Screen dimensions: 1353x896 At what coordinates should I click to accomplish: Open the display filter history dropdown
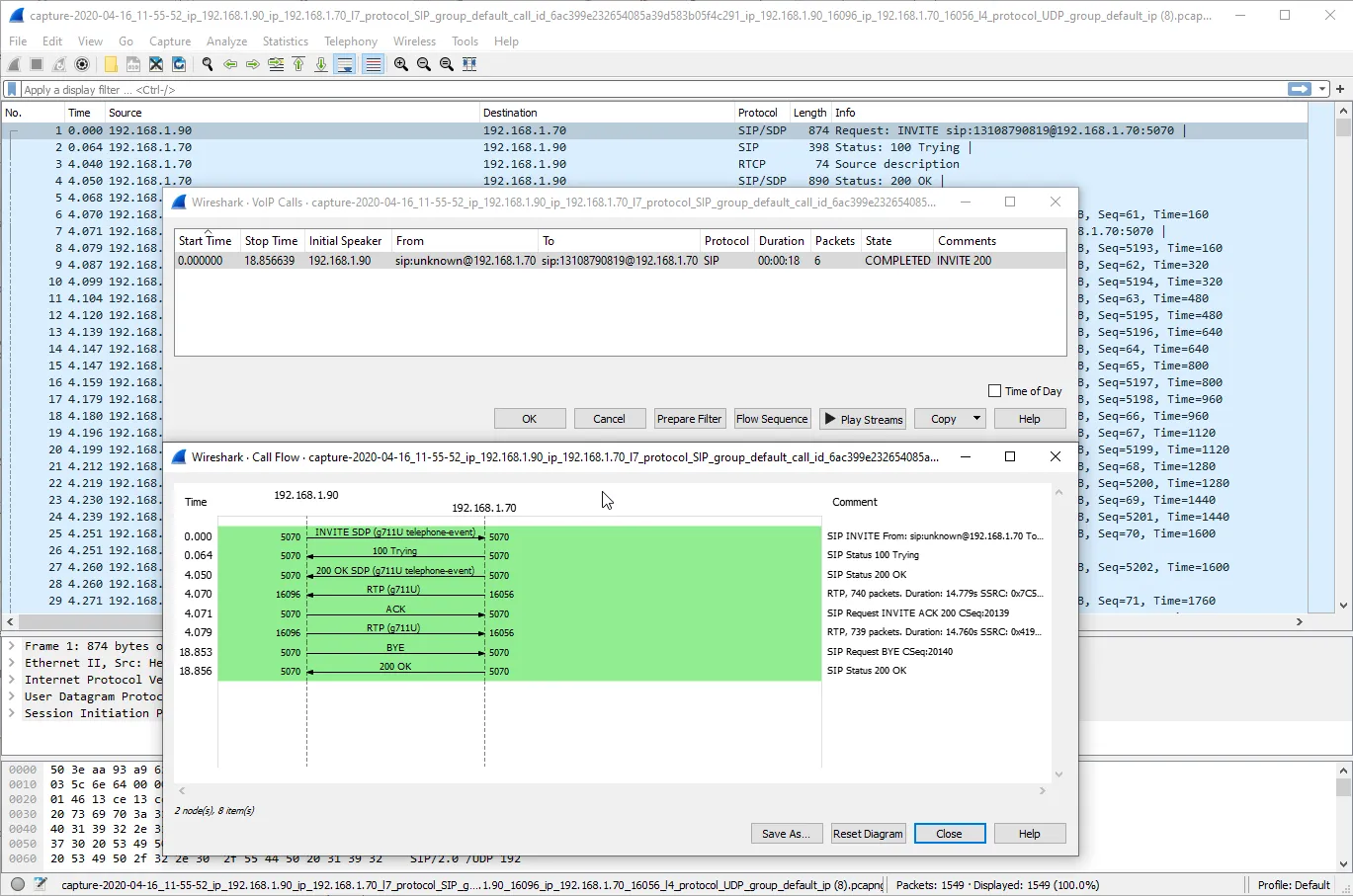(x=1322, y=89)
